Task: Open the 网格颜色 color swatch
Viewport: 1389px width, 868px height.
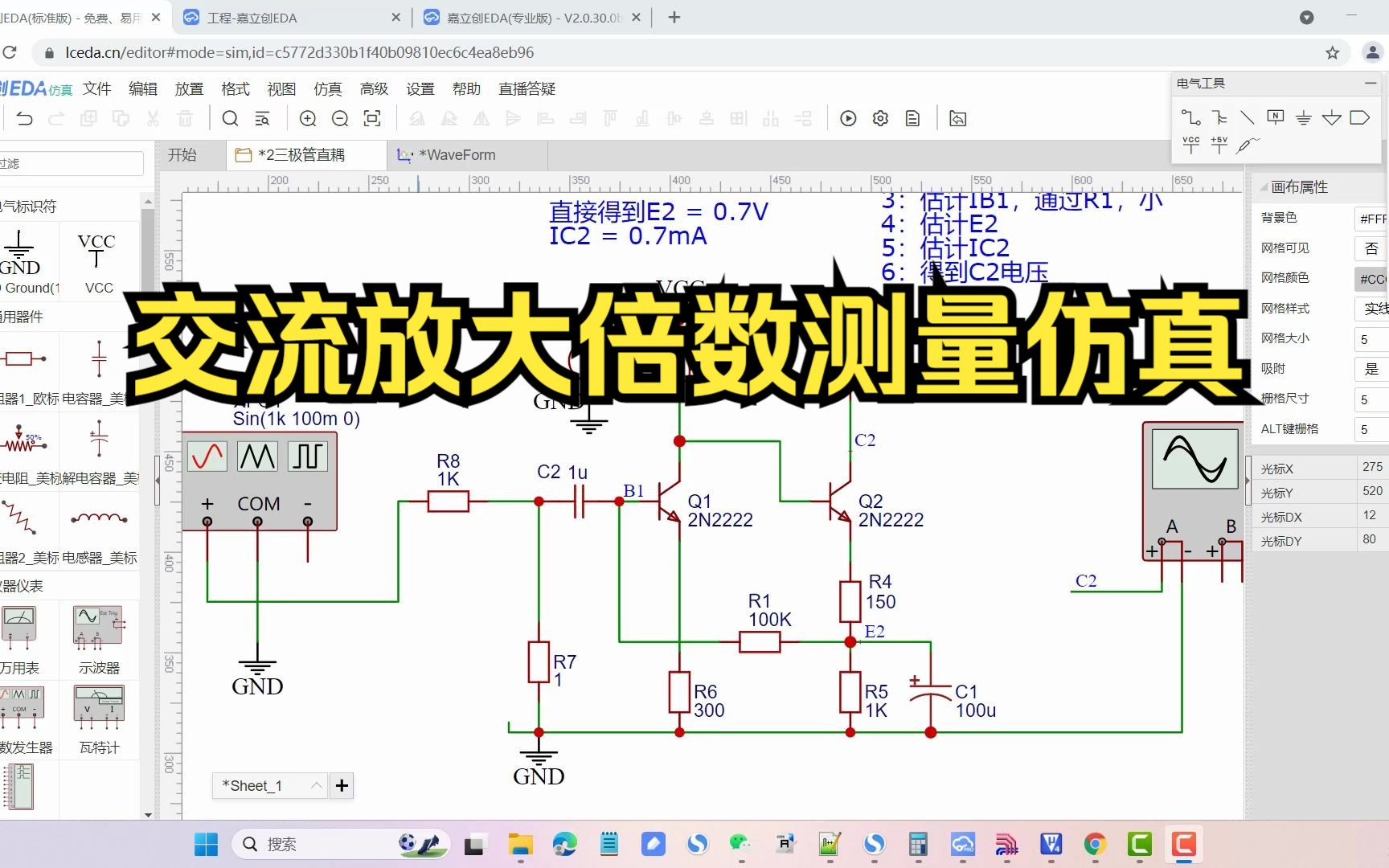Action: point(1371,278)
